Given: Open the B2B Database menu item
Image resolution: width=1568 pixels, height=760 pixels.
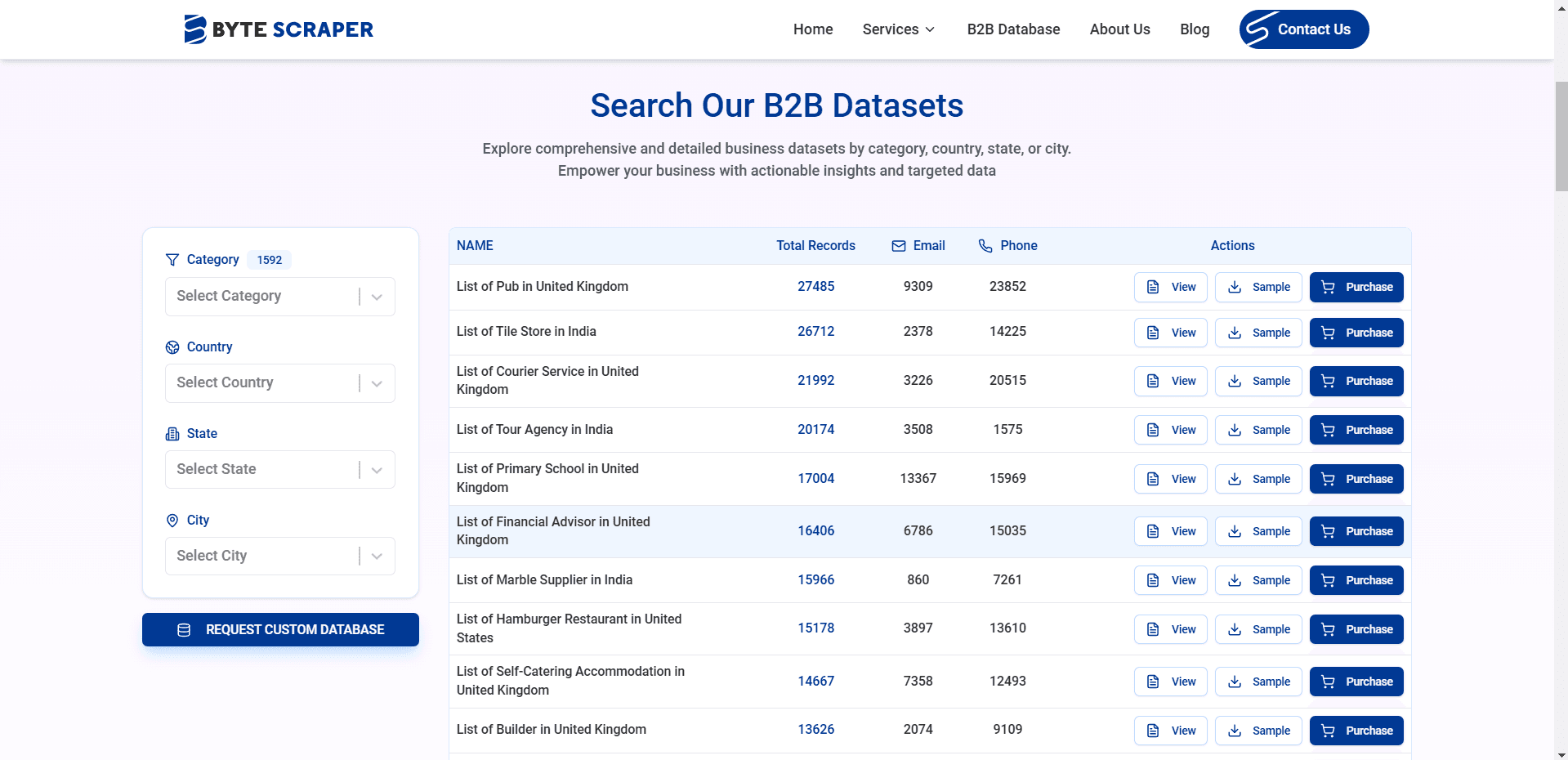Looking at the screenshot, I should pyautogui.click(x=1013, y=29).
